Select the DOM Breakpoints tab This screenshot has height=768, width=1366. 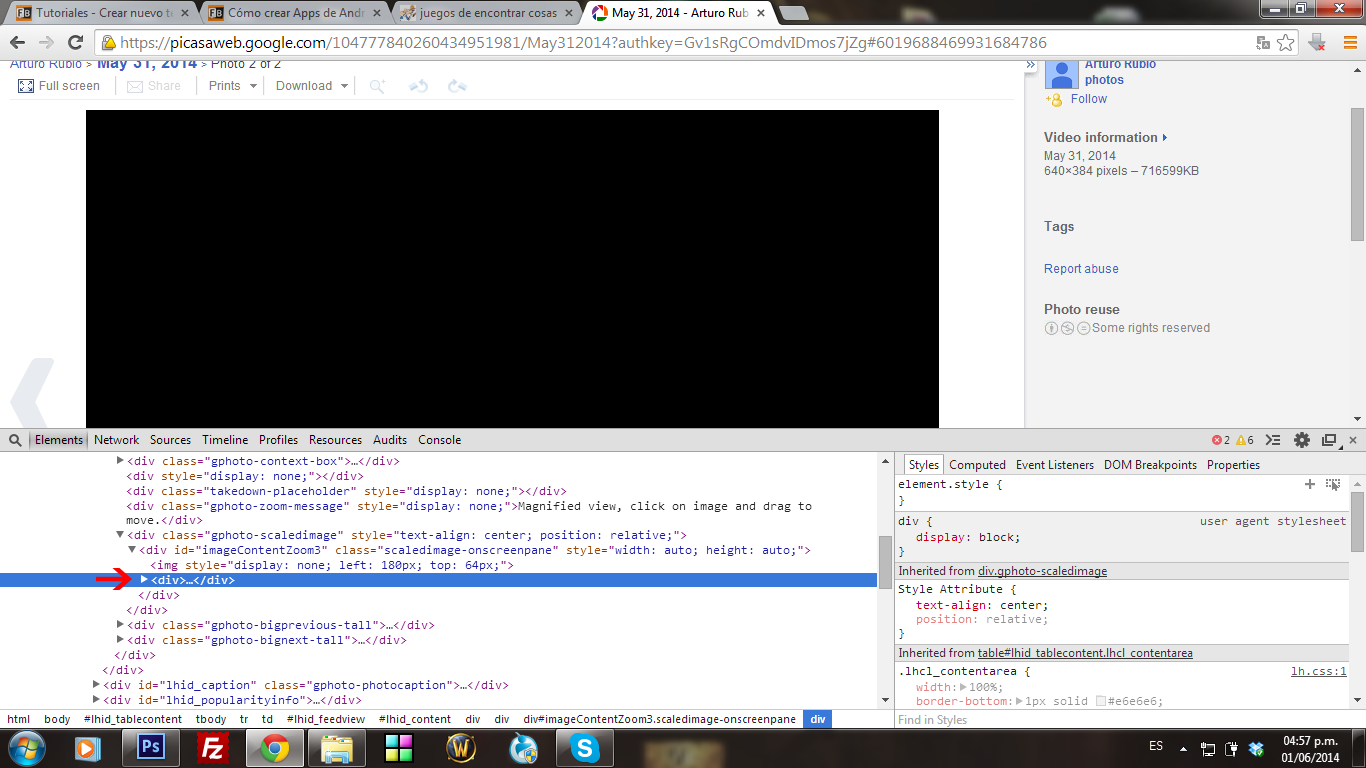pos(1150,465)
